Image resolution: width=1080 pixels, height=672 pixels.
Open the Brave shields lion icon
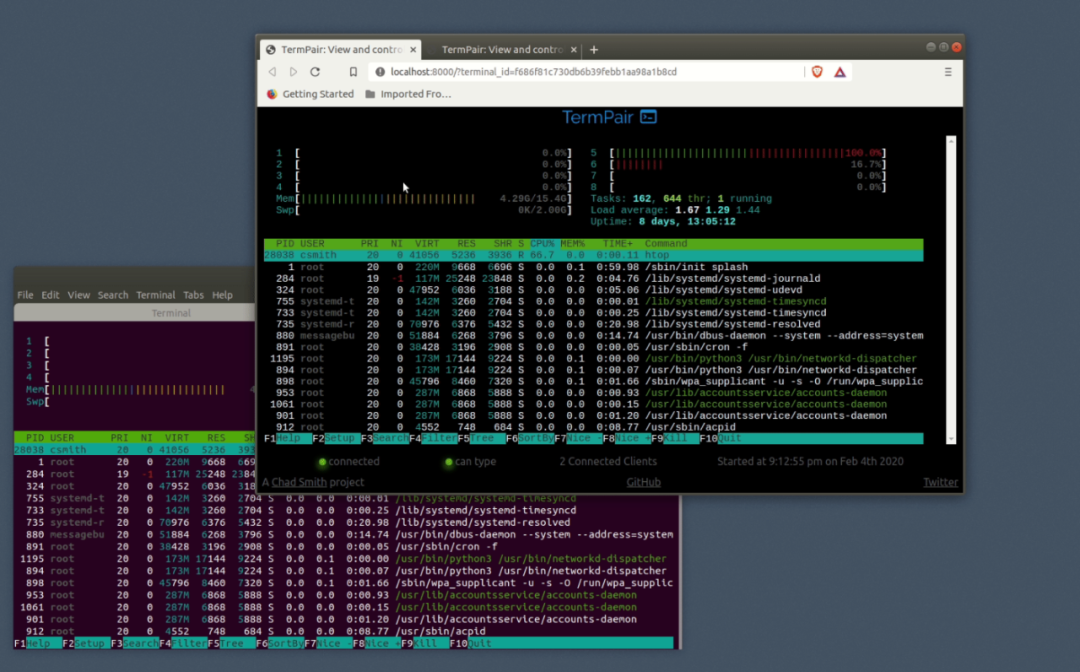point(817,72)
